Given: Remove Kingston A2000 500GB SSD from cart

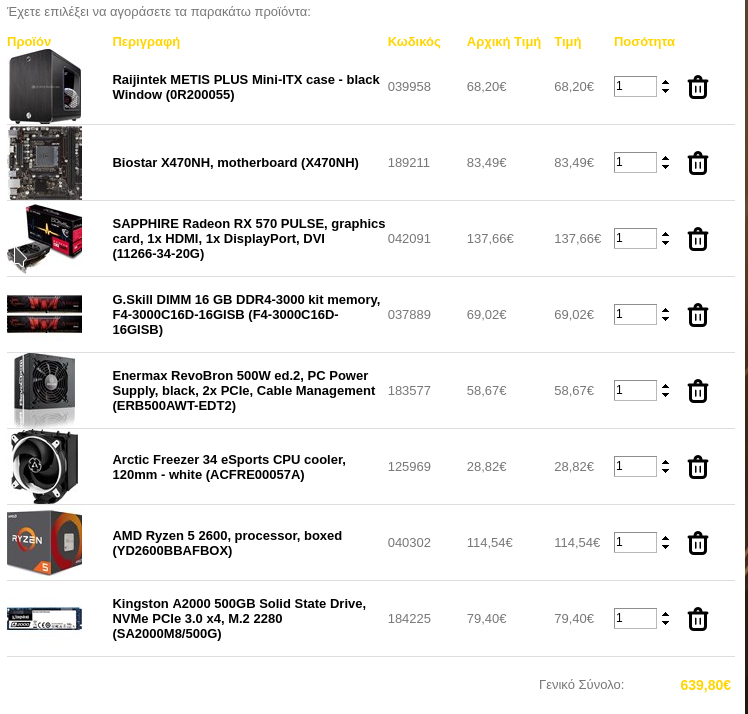Looking at the screenshot, I should point(697,619).
